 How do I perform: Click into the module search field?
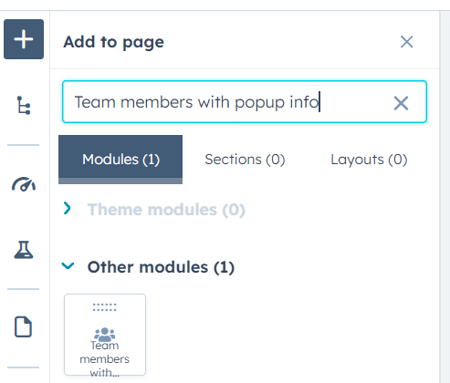(x=244, y=102)
